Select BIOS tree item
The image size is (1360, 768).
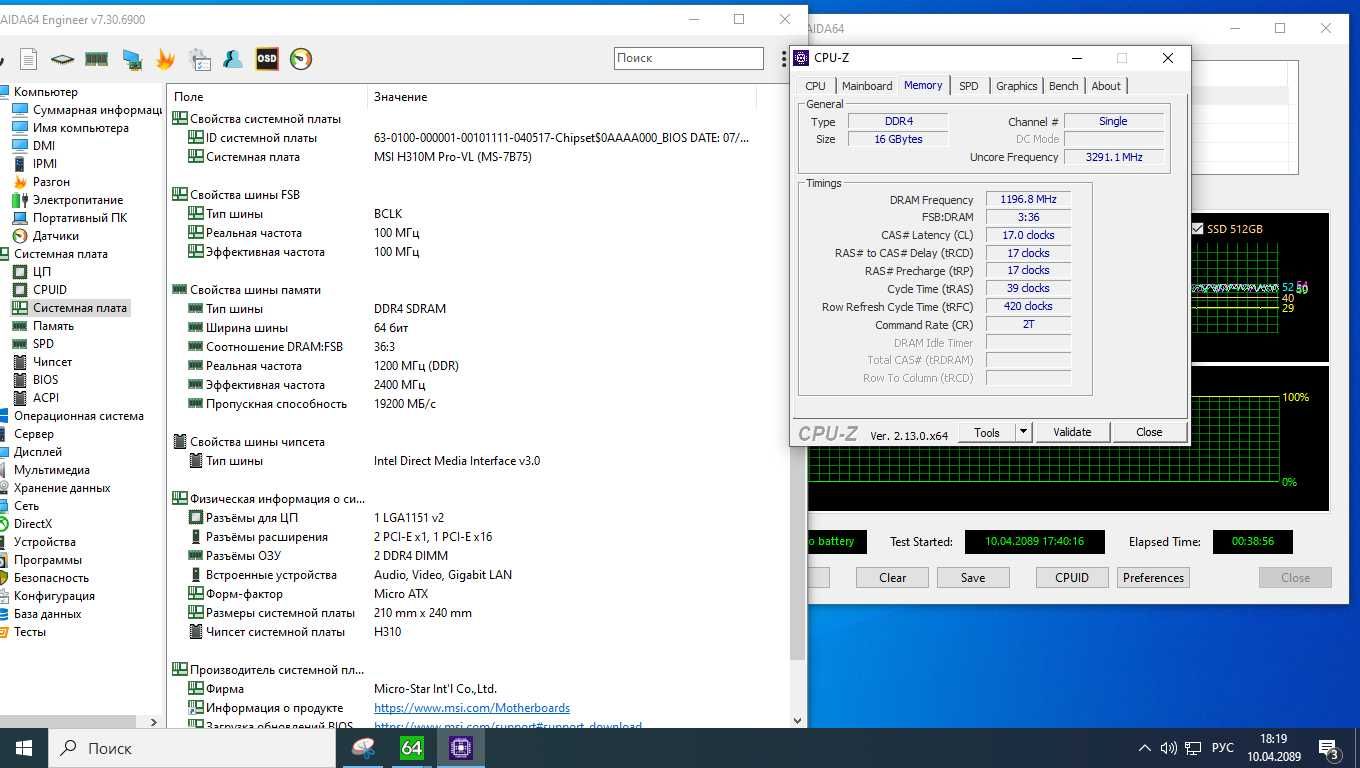(45, 380)
